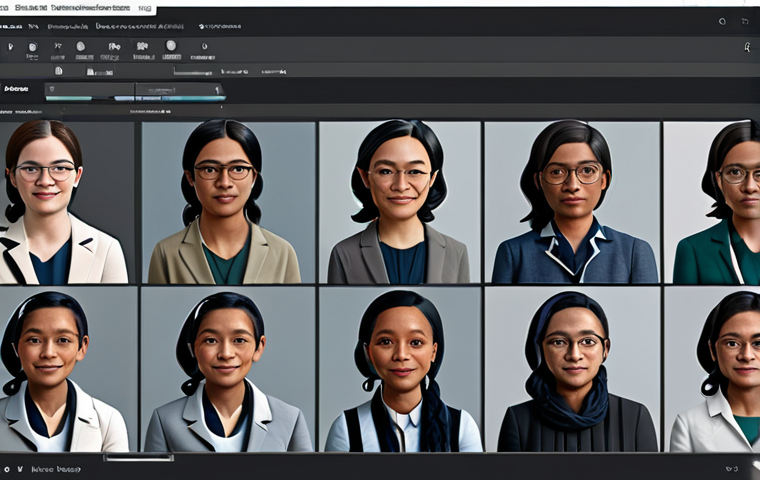Click the horizontal scrollbar thumb above status bar

pos(138,457)
